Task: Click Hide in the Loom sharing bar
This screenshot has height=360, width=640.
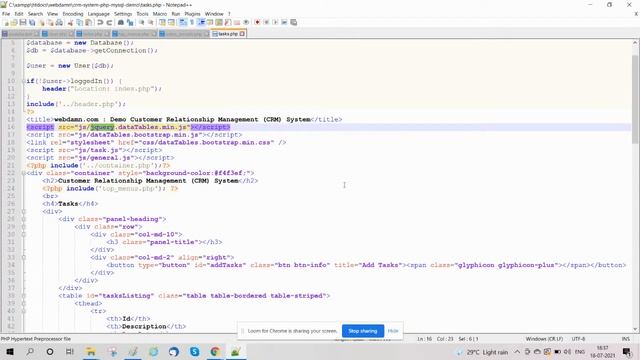Action: click(x=393, y=331)
